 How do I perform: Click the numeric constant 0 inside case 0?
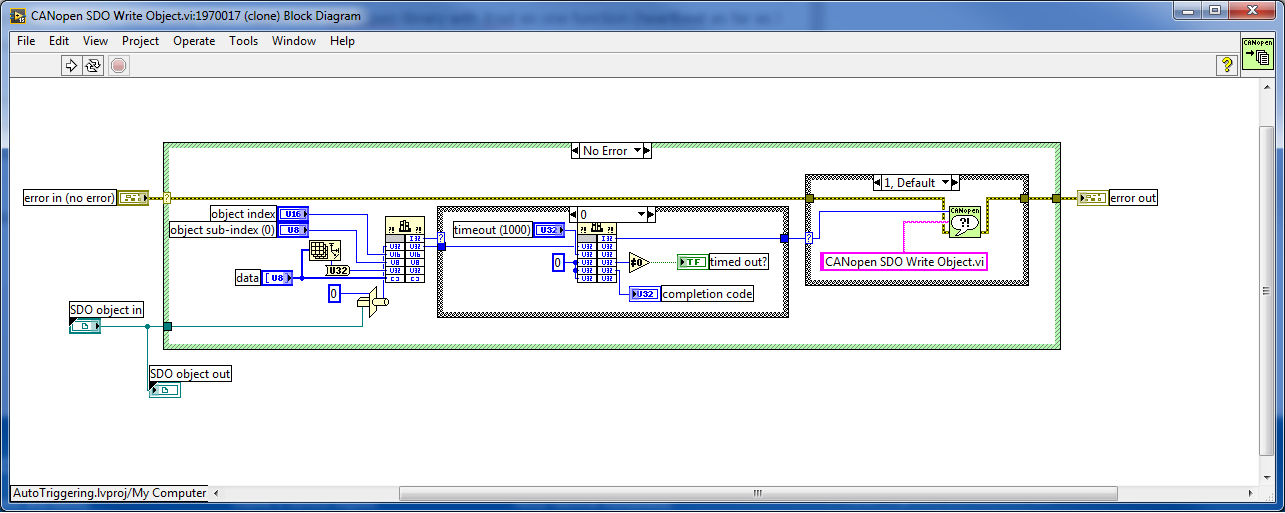pyautogui.click(x=558, y=262)
